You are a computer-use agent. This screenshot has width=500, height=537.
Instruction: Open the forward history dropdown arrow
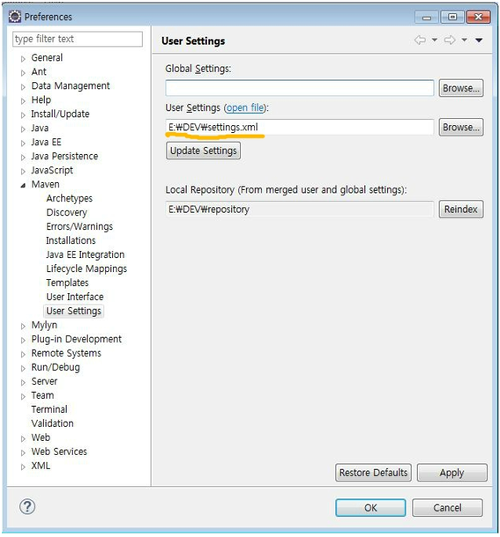click(x=464, y=40)
